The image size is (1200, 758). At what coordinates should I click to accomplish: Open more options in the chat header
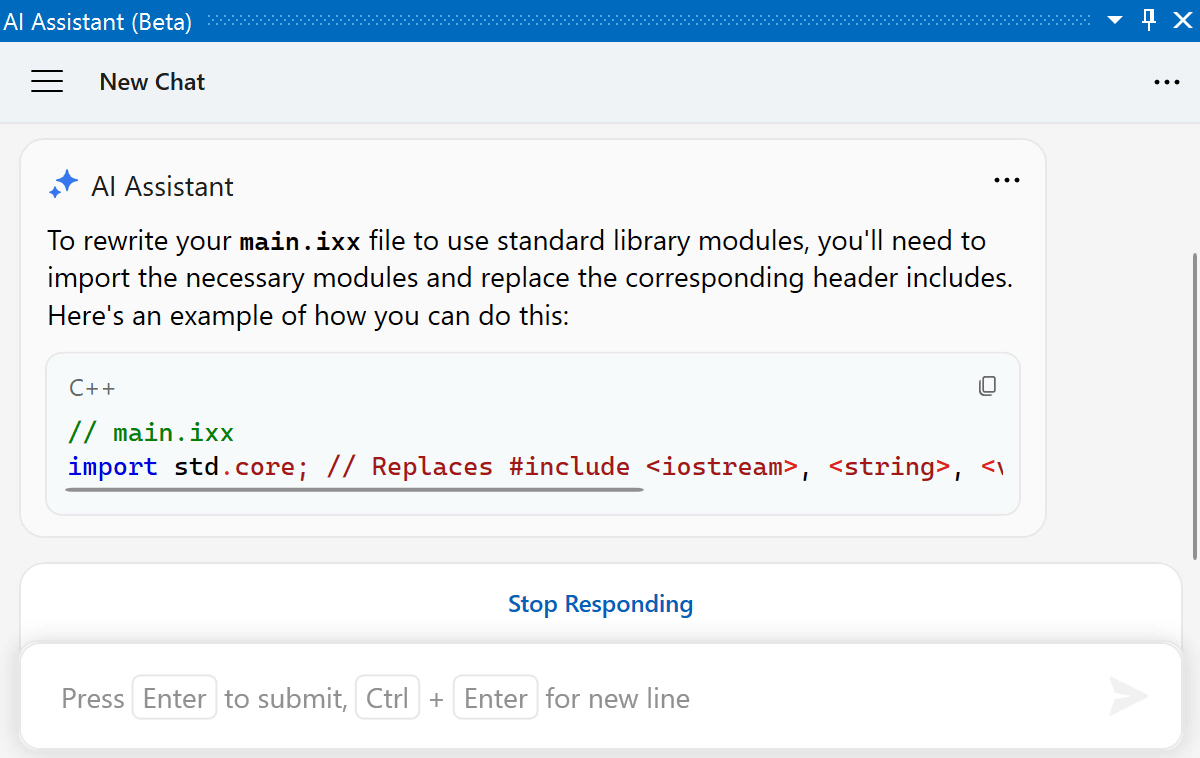tap(1166, 83)
